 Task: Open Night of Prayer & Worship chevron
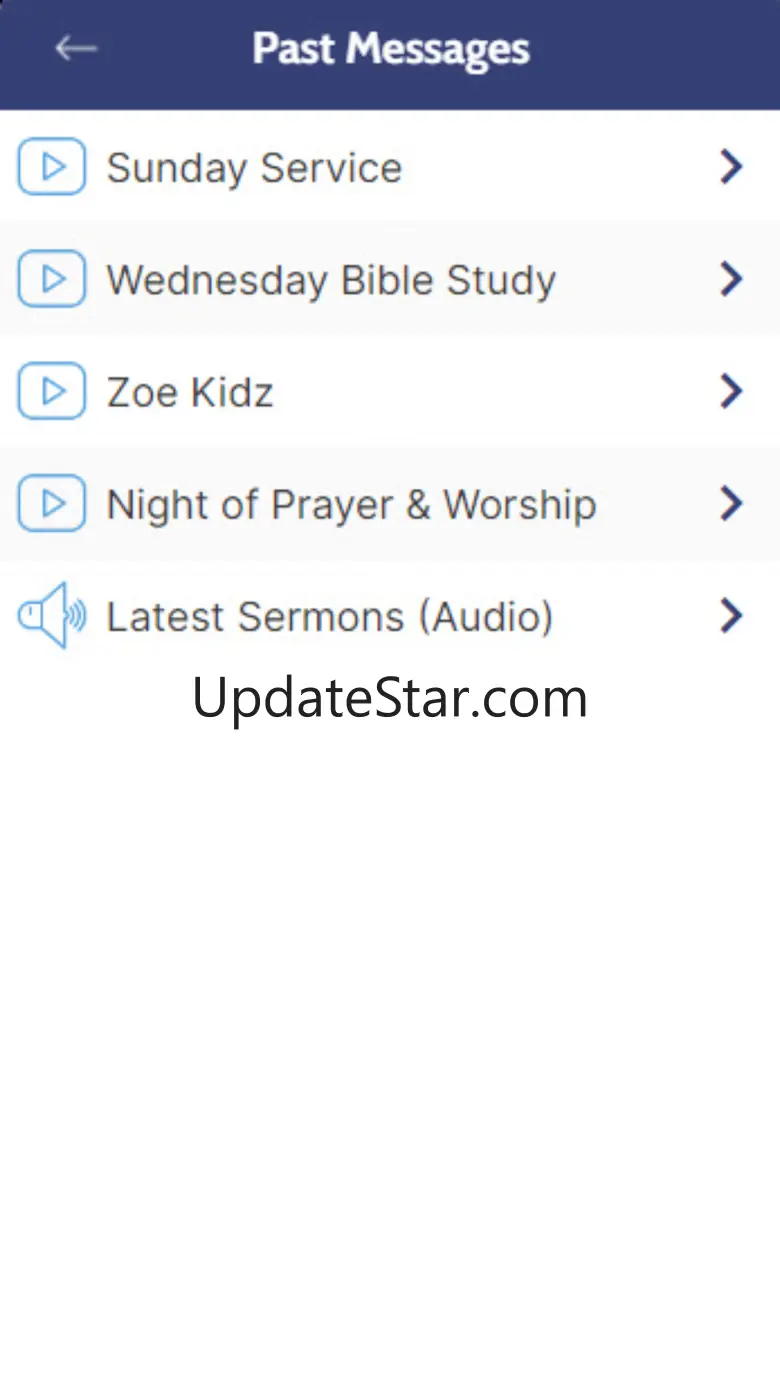click(x=731, y=503)
